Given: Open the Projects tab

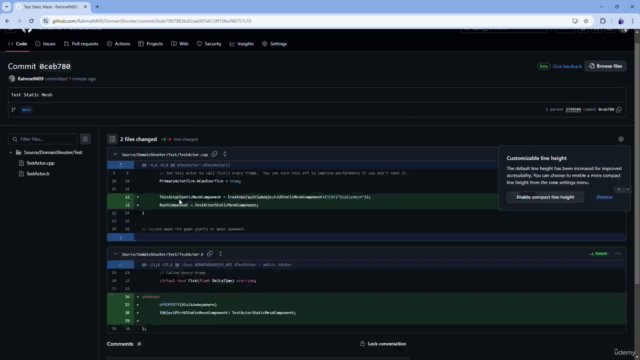Looking at the screenshot, I should point(151,44).
